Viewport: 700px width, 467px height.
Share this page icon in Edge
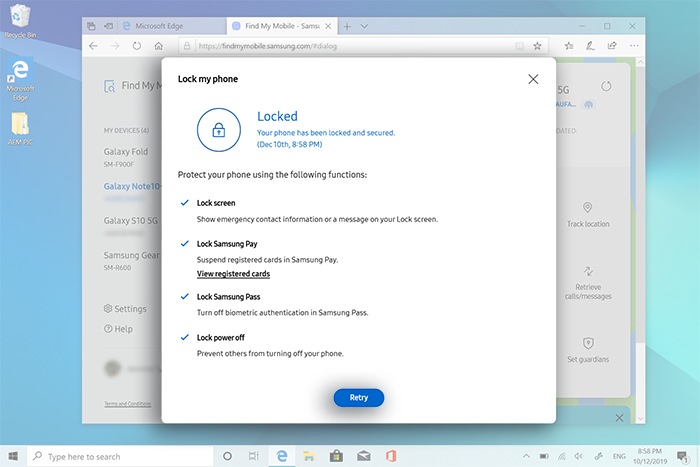point(612,46)
